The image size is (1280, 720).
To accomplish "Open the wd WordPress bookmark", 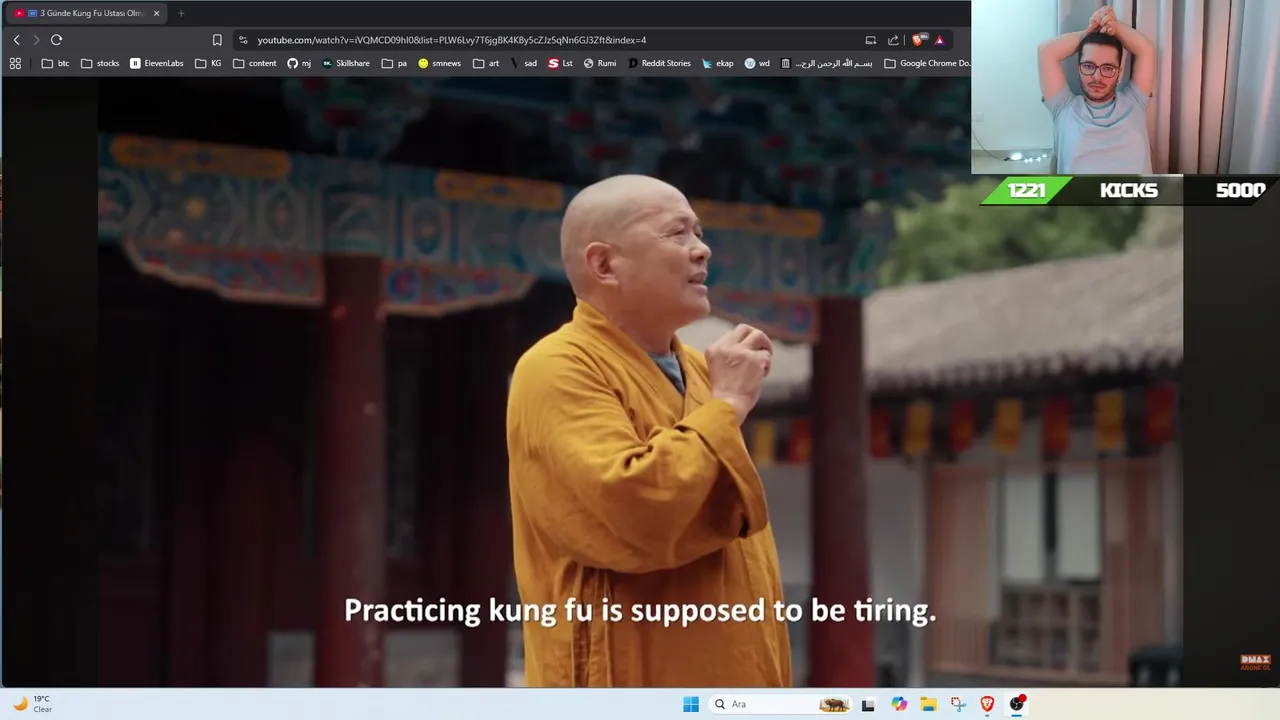I will 757,63.
